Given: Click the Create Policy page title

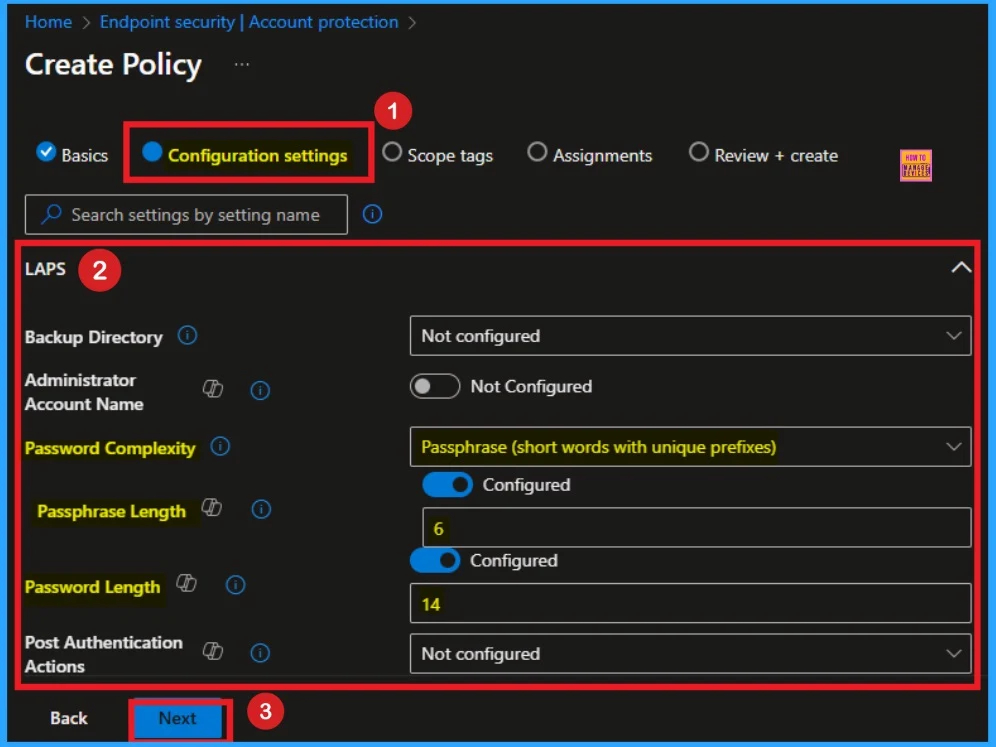Looking at the screenshot, I should tap(113, 65).
